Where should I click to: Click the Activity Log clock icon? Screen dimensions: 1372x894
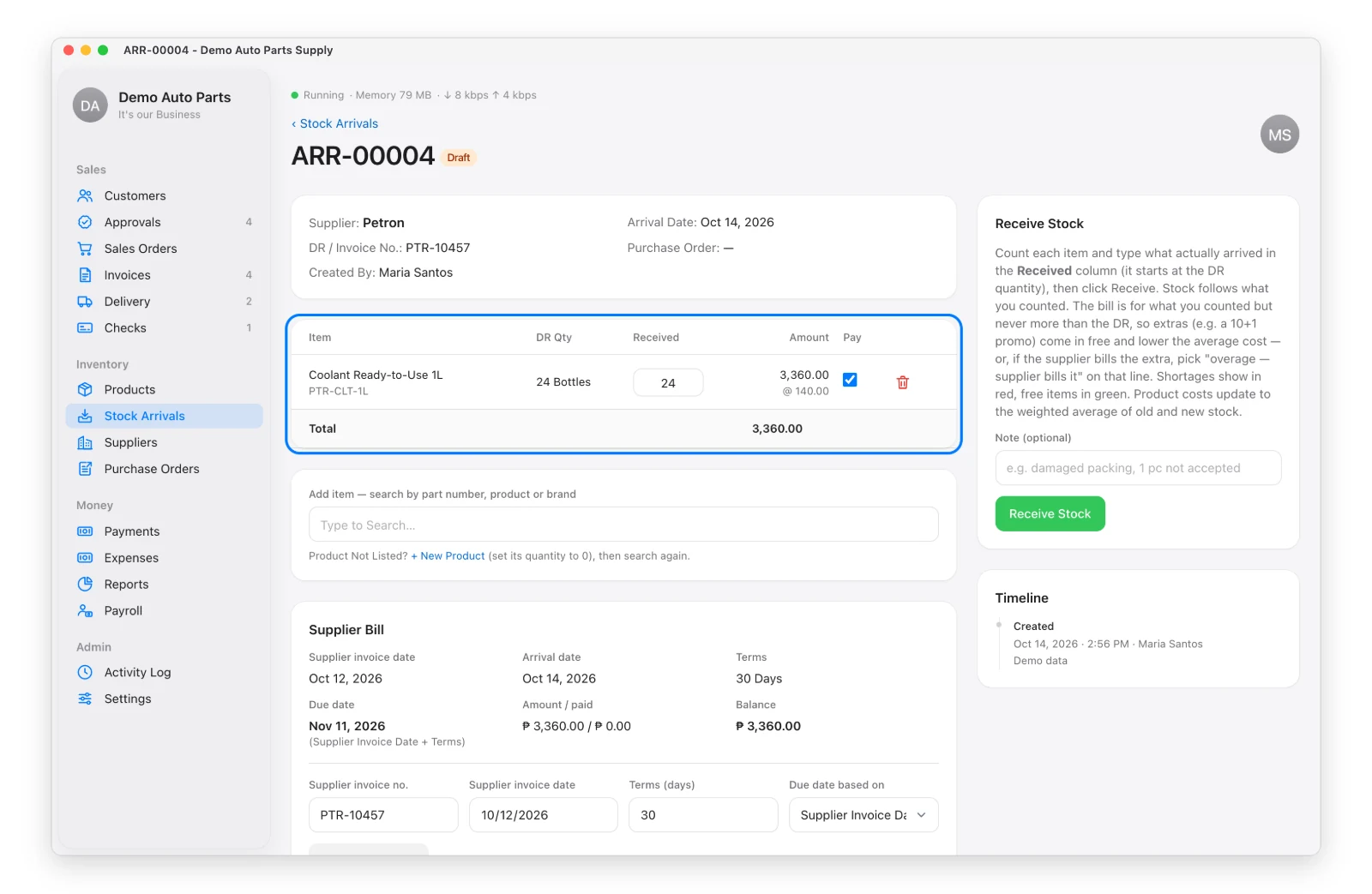coord(85,673)
